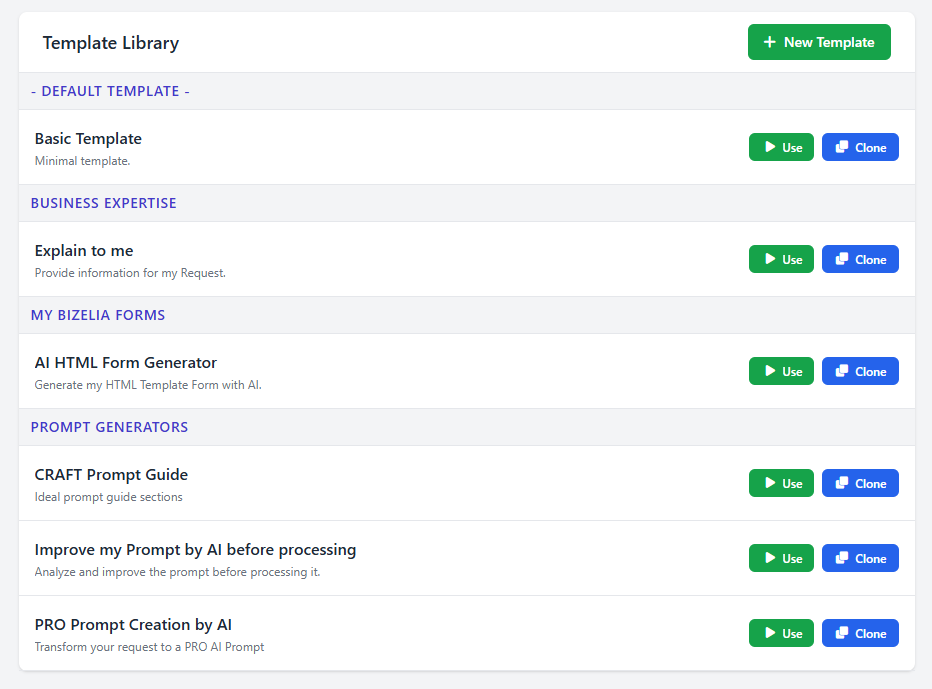Click the New Template button
Viewport: 932px width, 689px height.
[819, 42]
